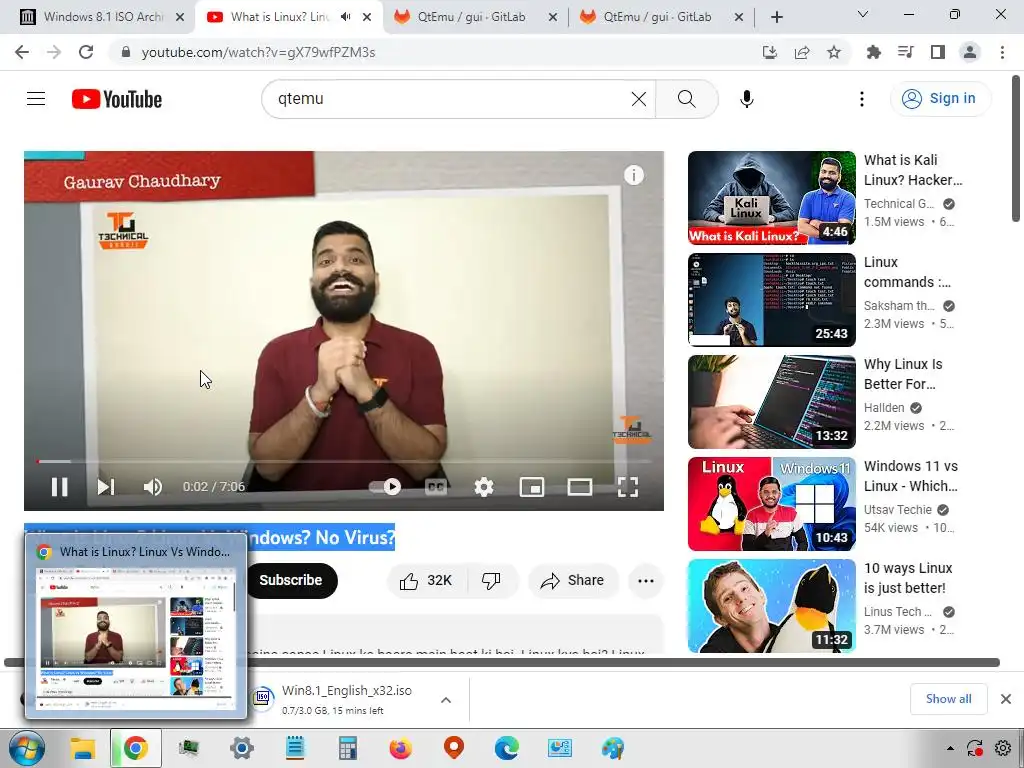Open the Extensions puzzle icon

click(874, 52)
